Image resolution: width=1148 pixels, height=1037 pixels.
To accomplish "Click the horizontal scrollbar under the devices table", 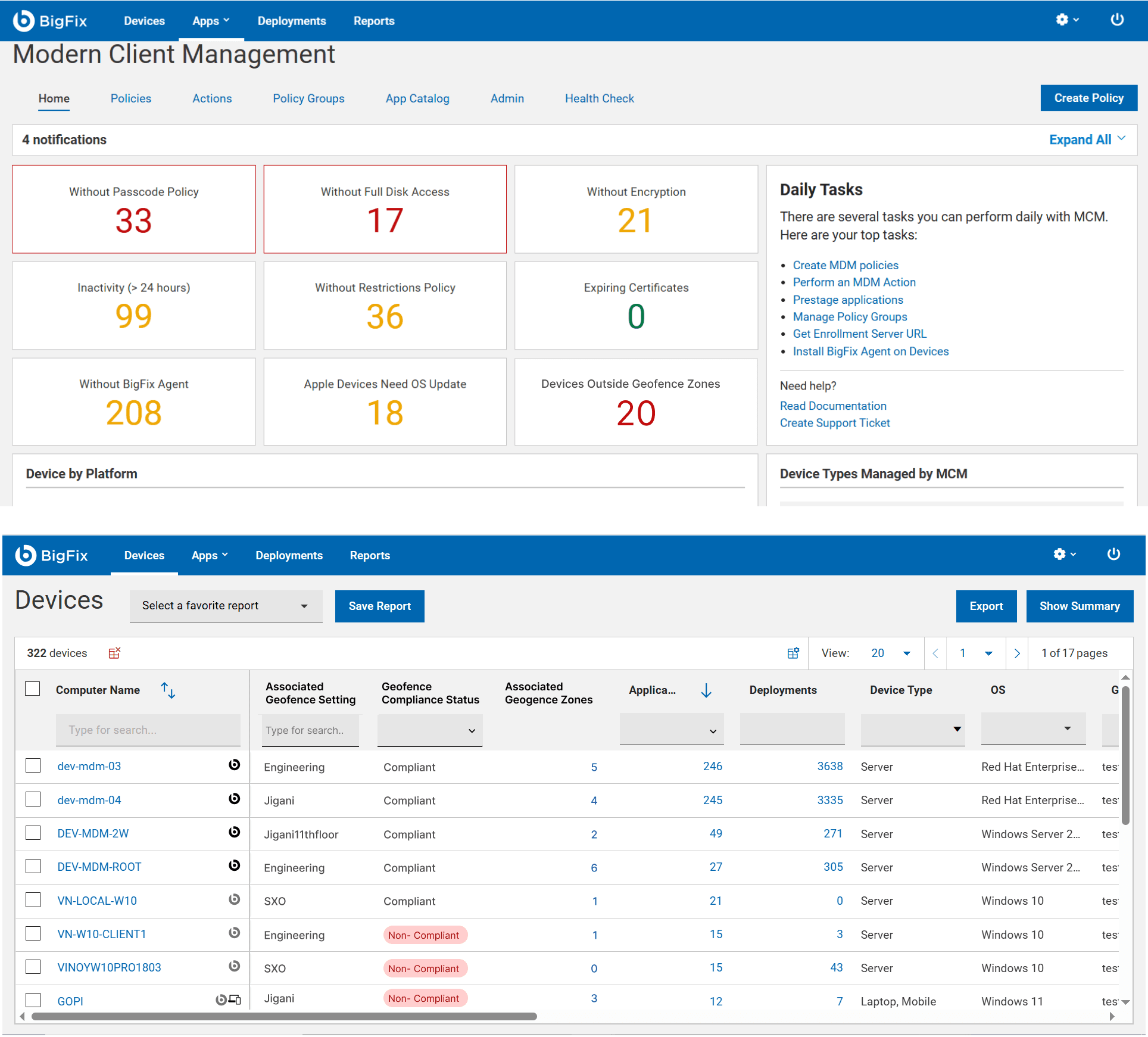I will pos(284,1017).
